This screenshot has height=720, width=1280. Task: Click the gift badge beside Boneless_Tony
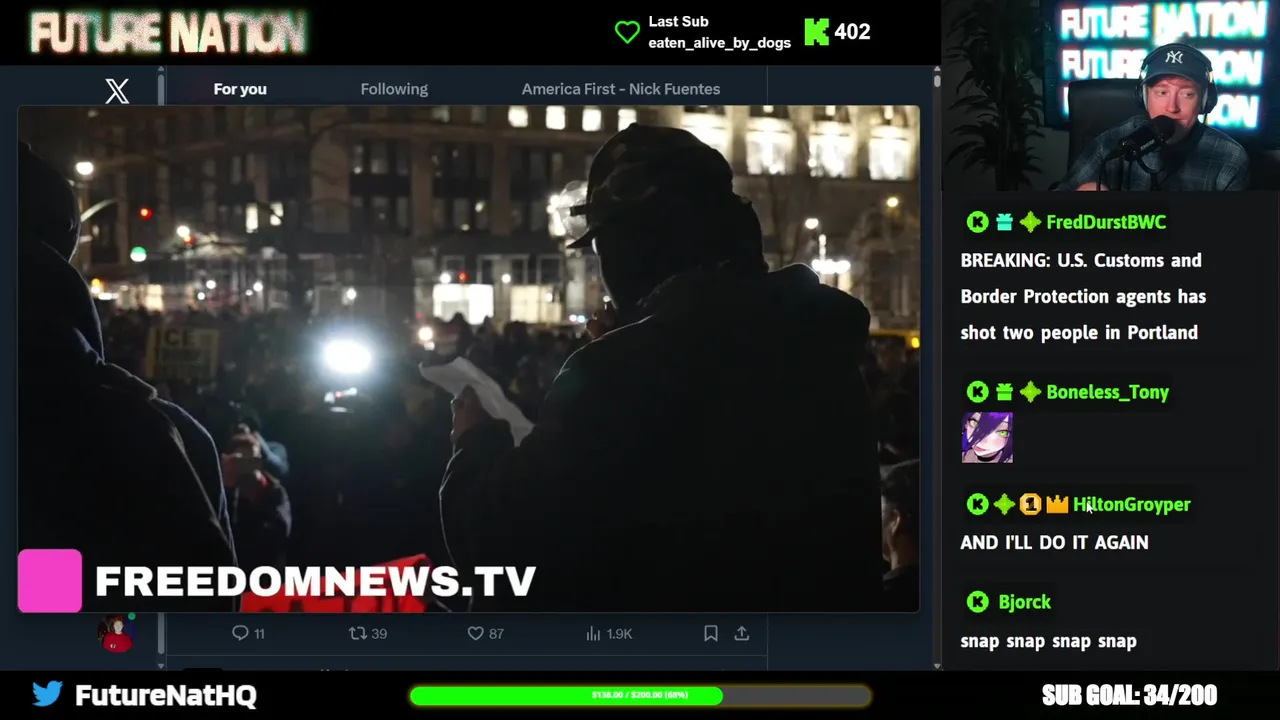coord(1004,392)
